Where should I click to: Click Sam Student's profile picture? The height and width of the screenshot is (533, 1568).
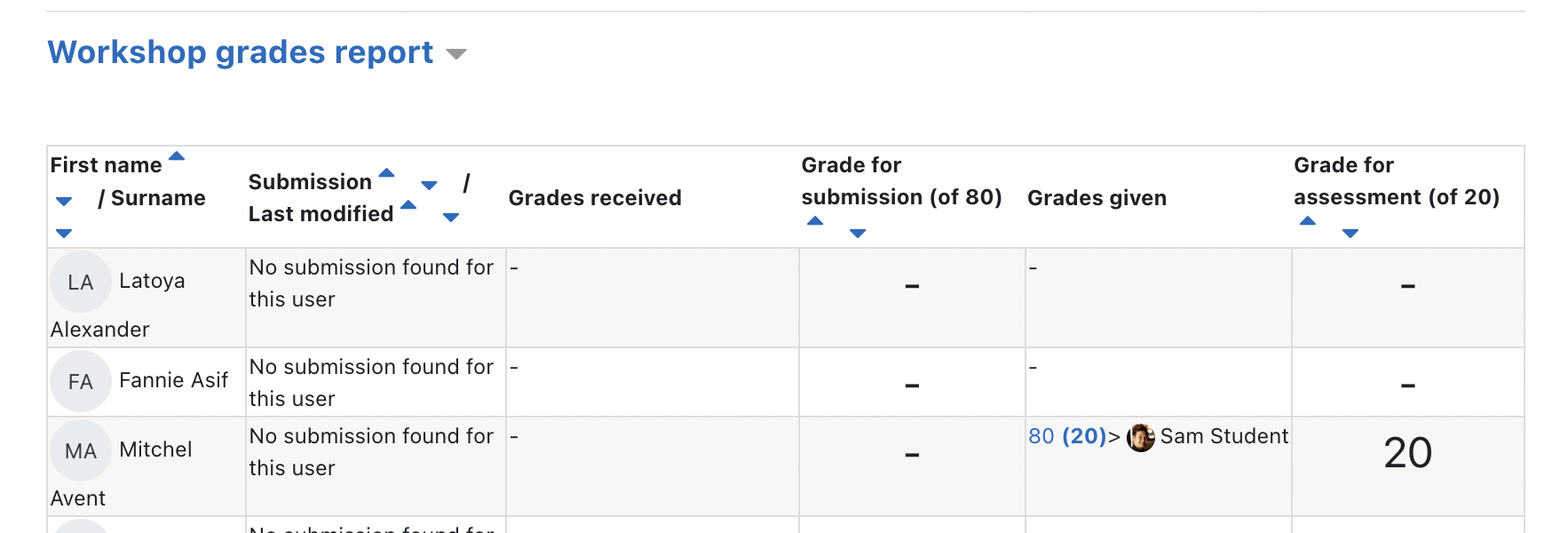(1141, 437)
